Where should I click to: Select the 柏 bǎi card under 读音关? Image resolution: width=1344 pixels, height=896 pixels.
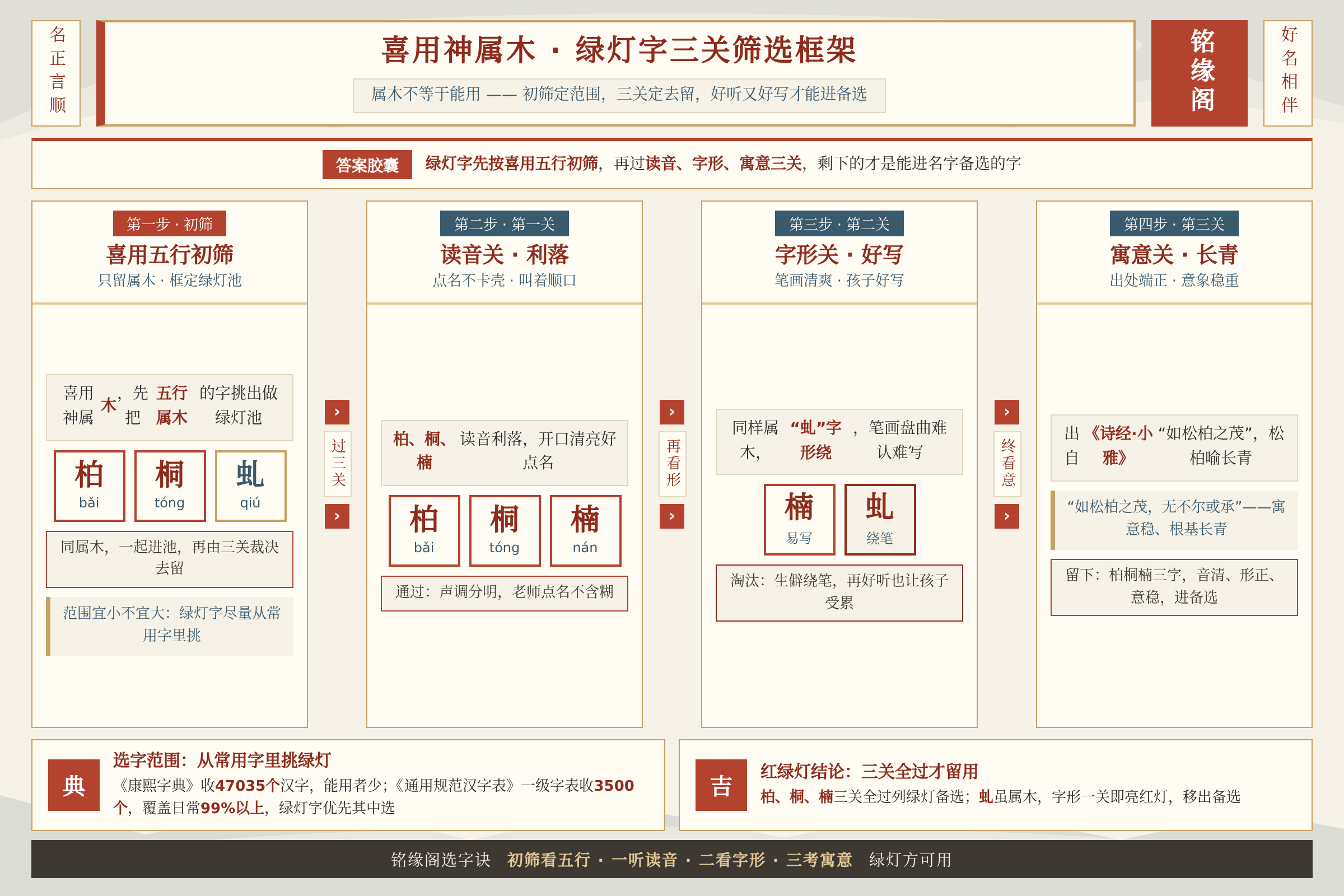click(424, 531)
